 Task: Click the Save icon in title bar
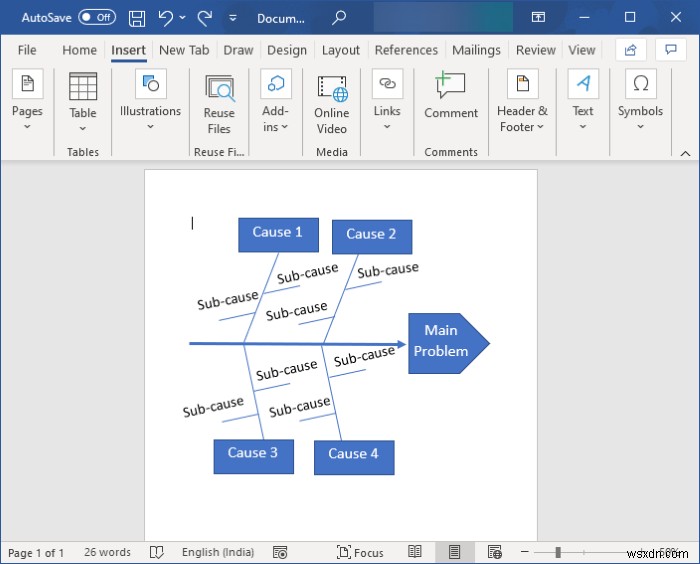pos(137,18)
